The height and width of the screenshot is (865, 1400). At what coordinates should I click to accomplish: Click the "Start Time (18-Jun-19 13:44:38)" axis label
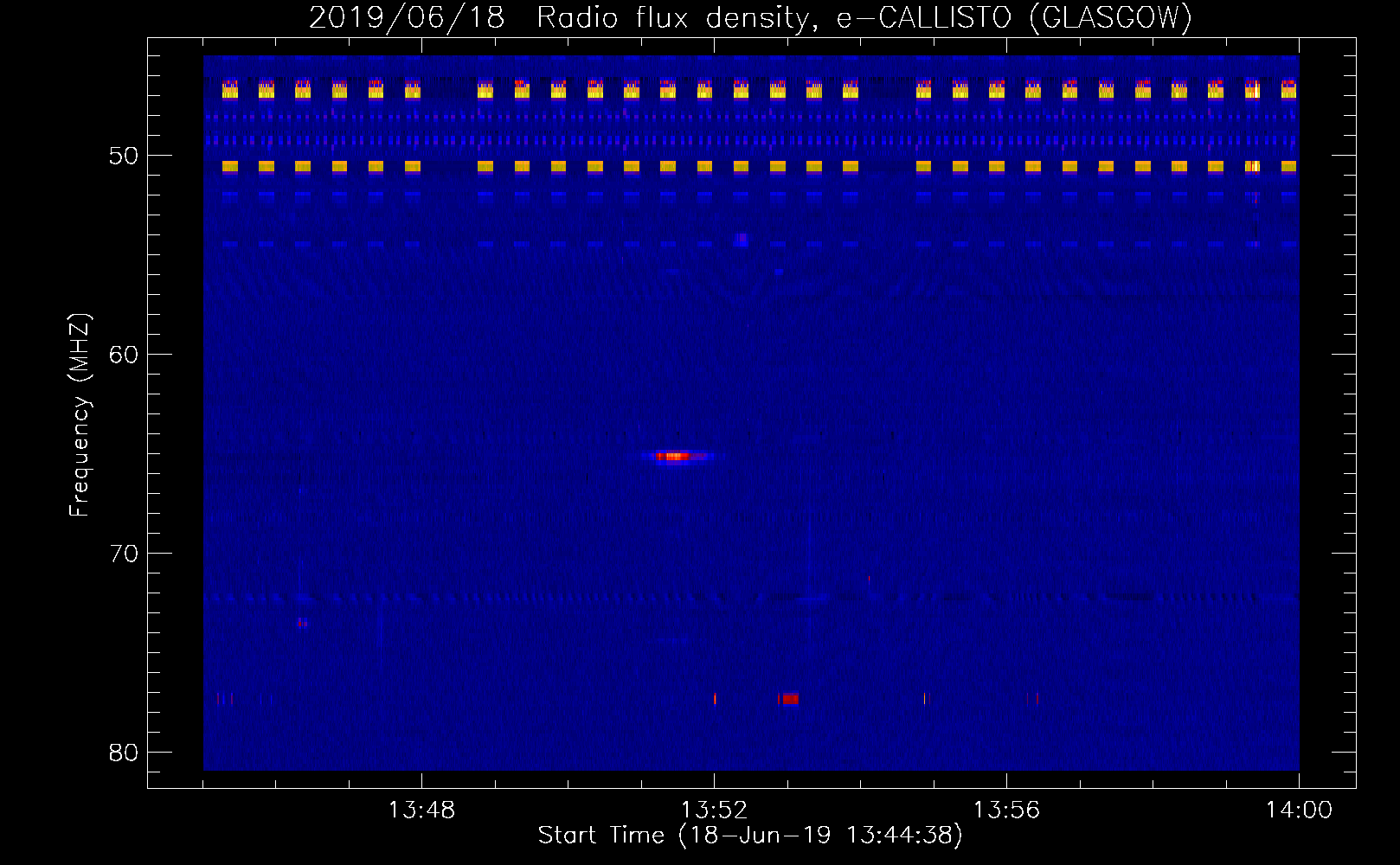(750, 836)
